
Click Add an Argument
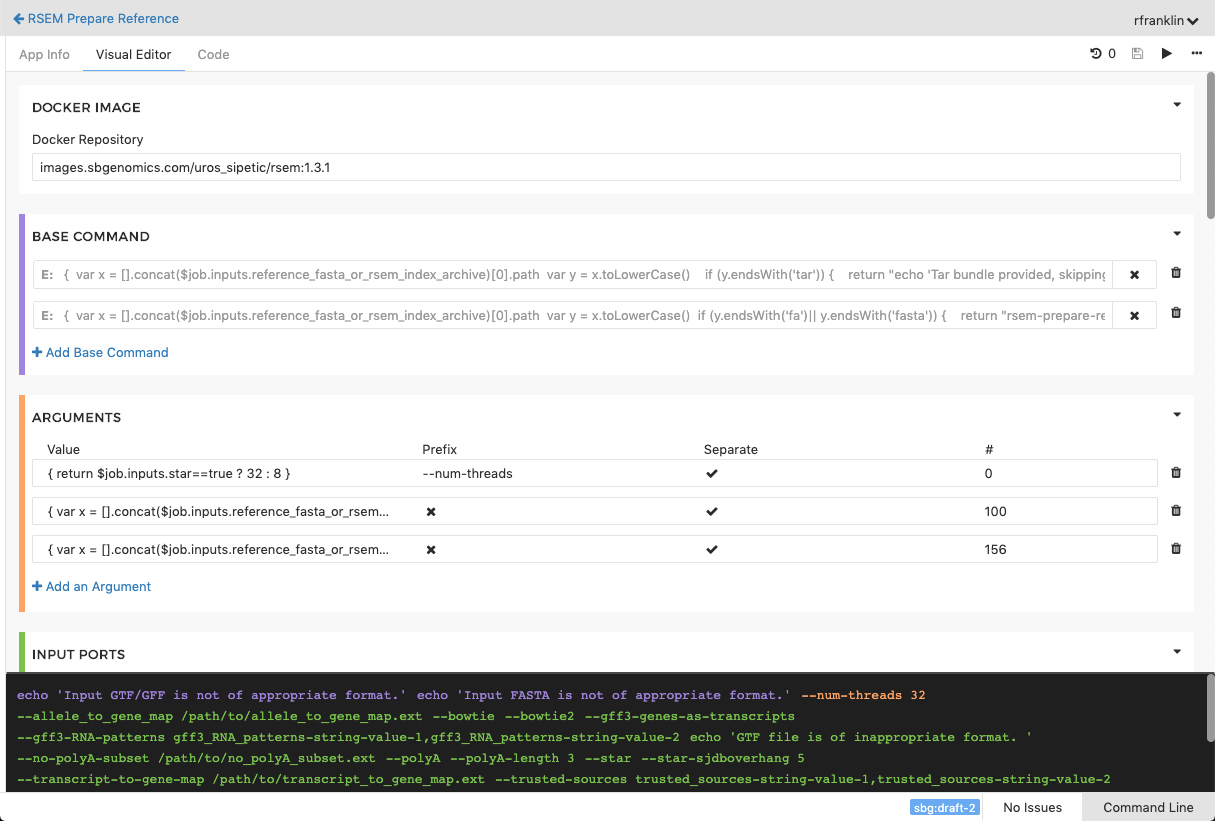[x=92, y=586]
